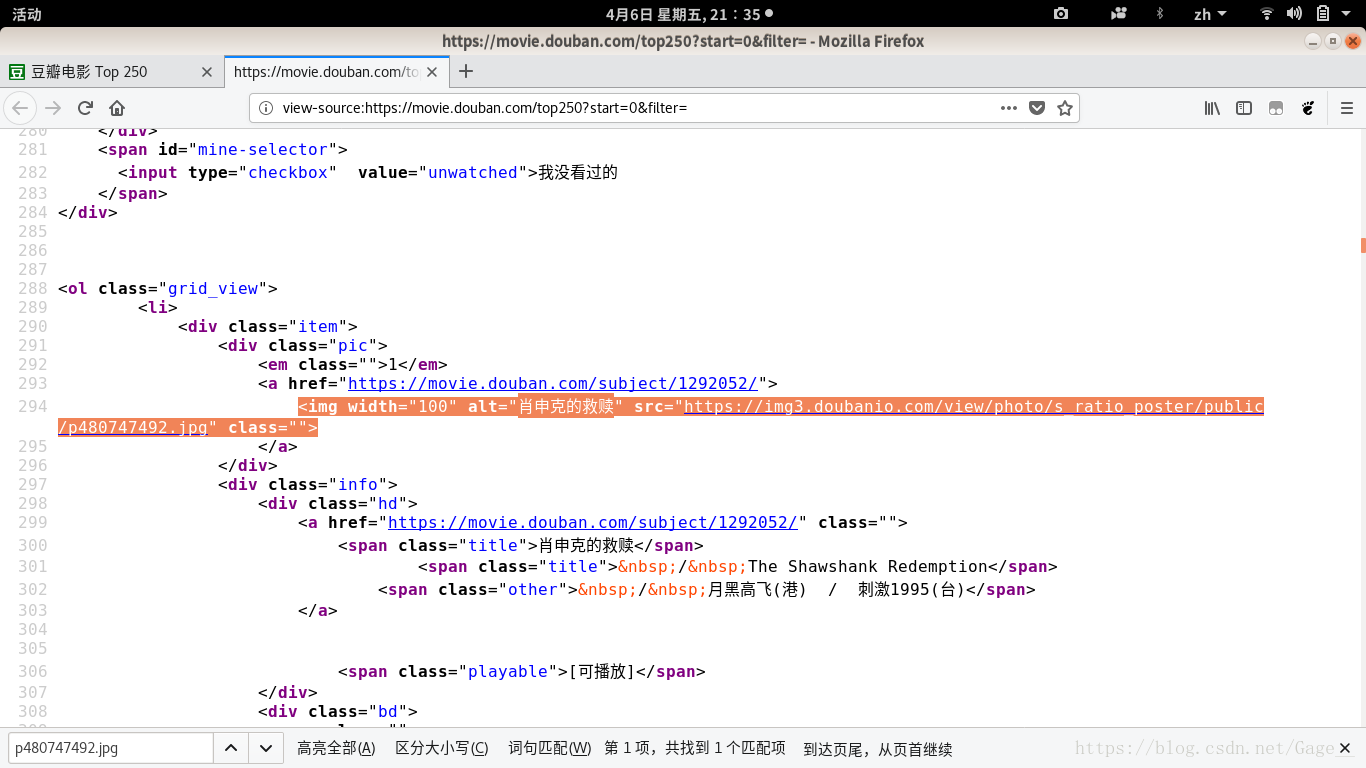
Task: Click the line number 294
Action: (33, 406)
